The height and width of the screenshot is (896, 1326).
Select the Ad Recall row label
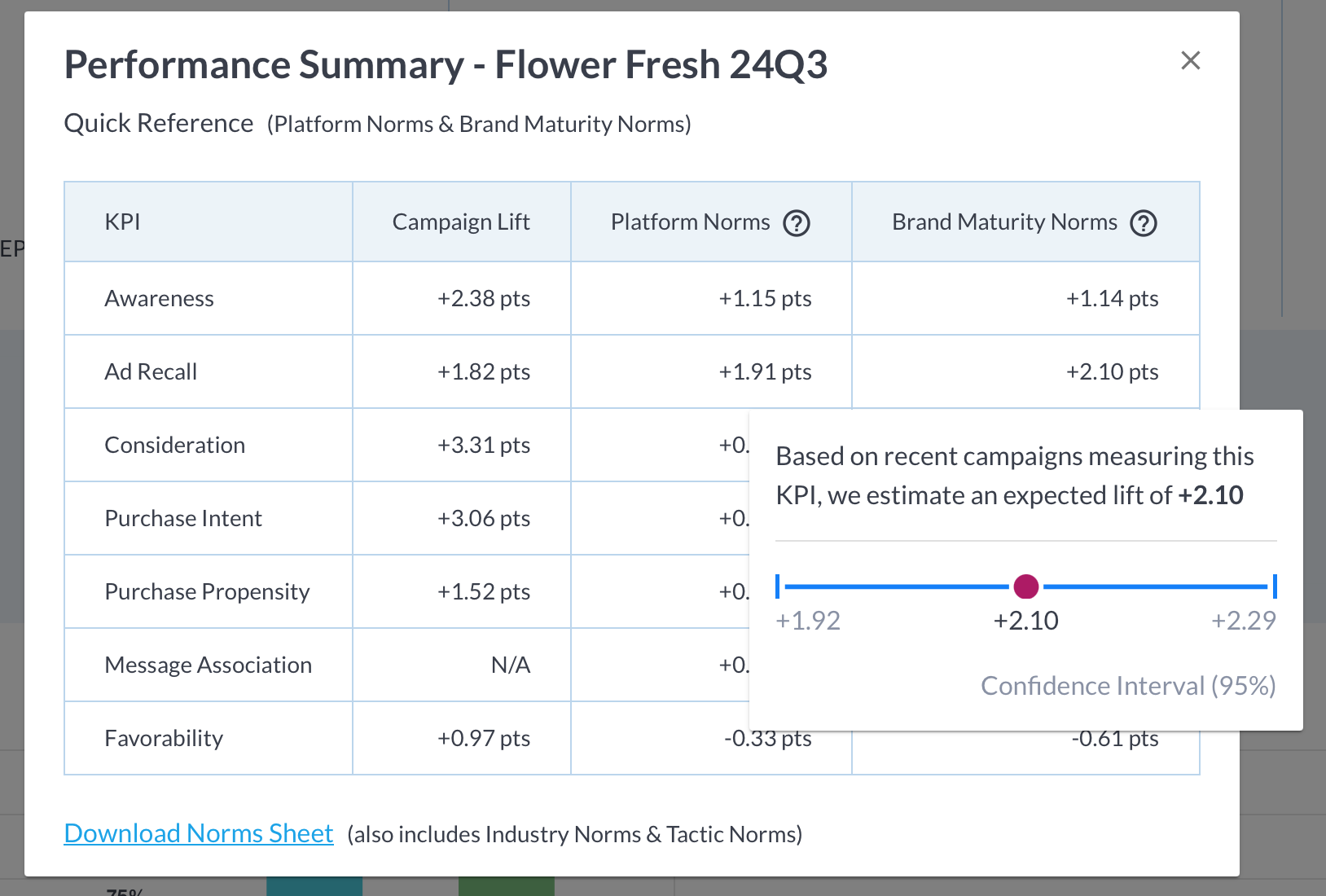(x=151, y=371)
